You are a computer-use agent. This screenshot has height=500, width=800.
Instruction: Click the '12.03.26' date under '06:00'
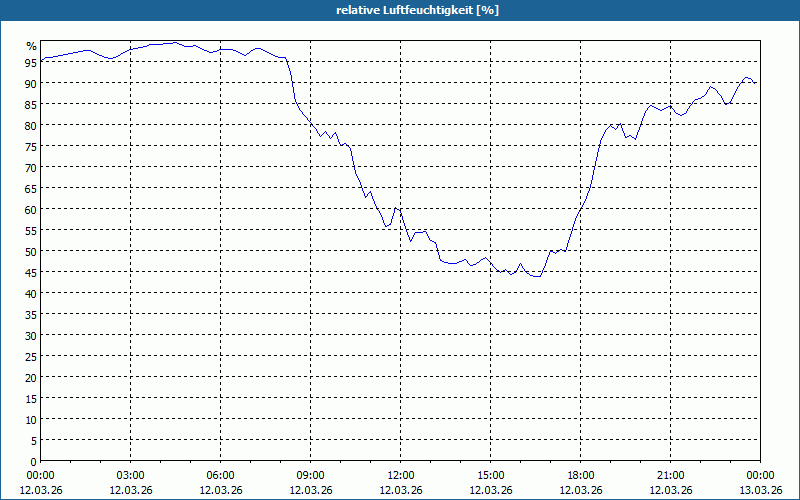[x=220, y=490]
